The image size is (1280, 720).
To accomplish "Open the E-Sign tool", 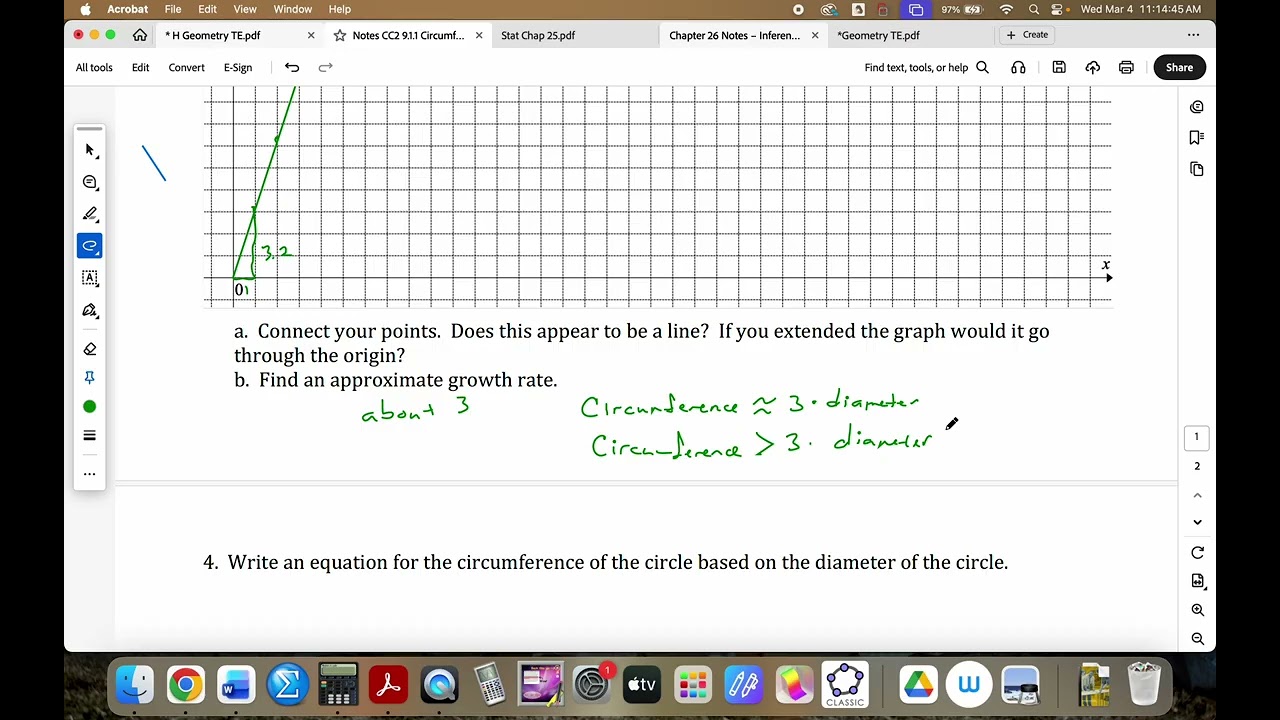I will (x=238, y=67).
